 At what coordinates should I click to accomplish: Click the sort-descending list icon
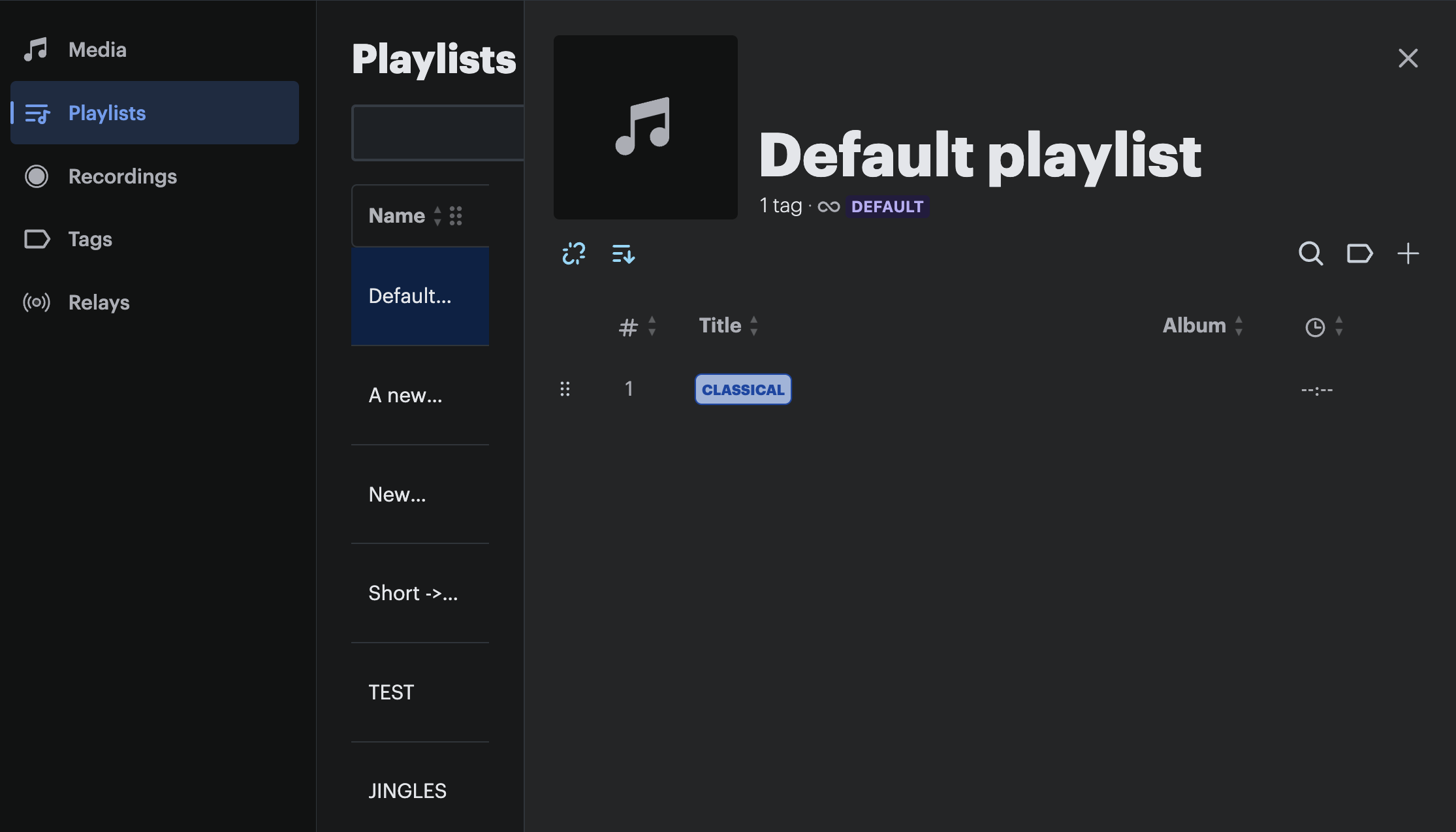pos(623,253)
